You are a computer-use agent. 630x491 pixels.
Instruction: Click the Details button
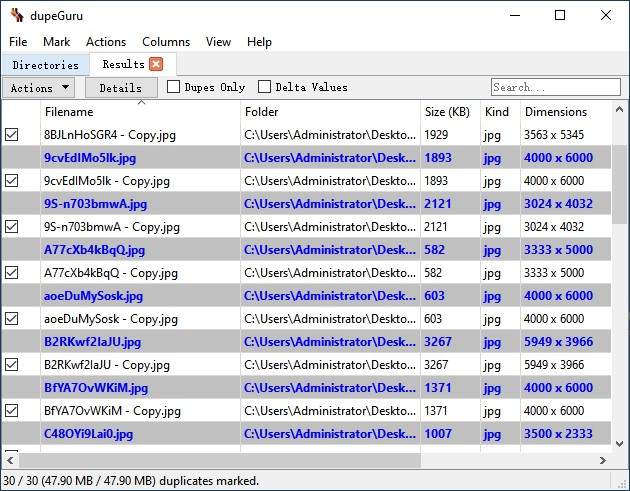[x=120, y=88]
